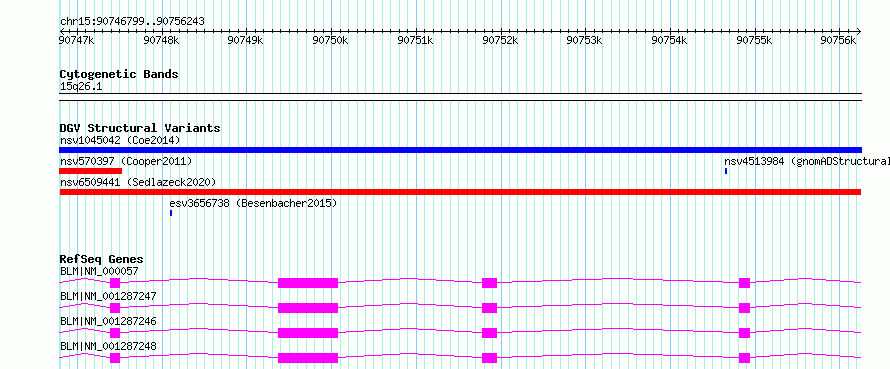Click the widest exon of BLM|NM_001287246
The image size is (890, 369).
click(308, 333)
